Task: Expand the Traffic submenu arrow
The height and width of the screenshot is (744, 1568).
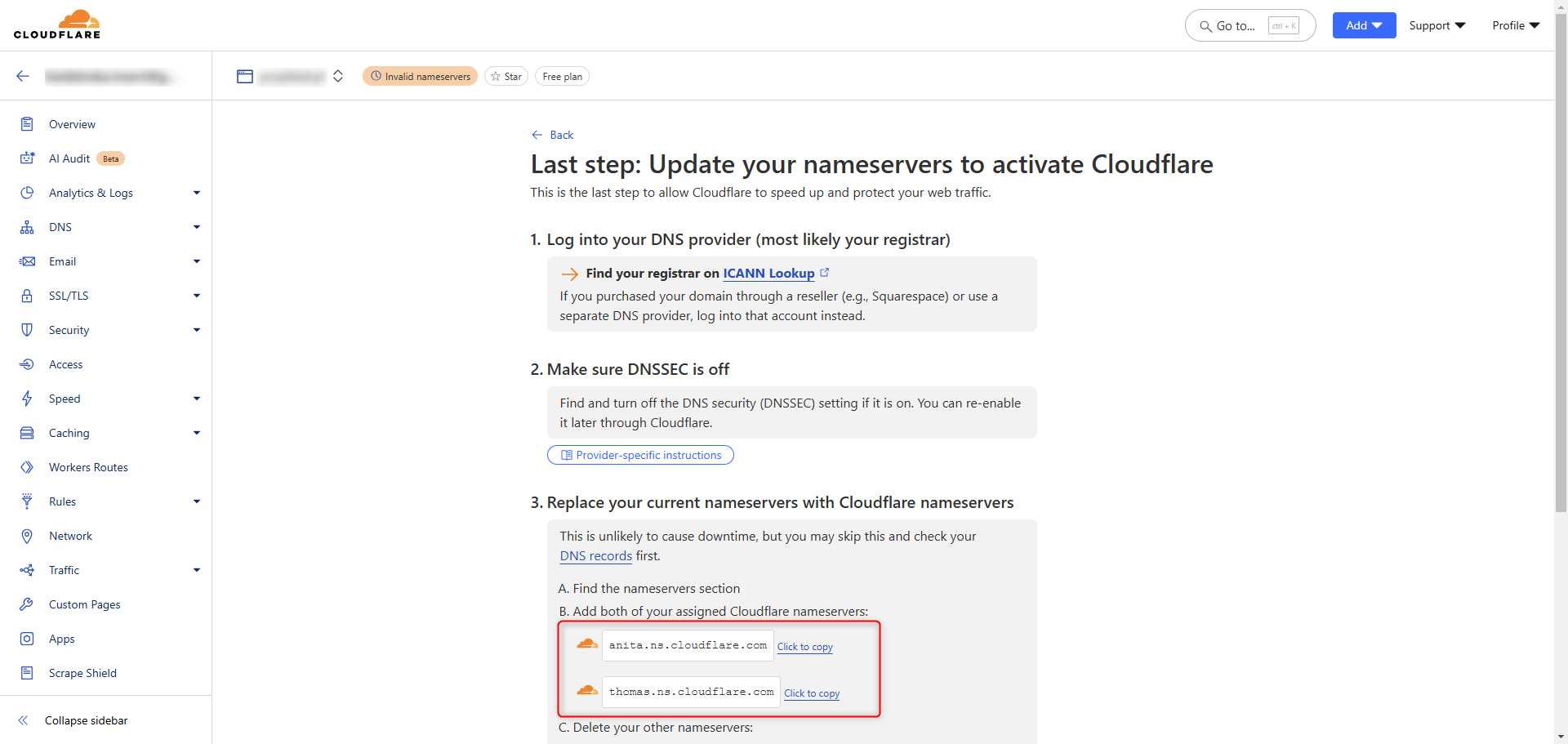Action: (197, 570)
